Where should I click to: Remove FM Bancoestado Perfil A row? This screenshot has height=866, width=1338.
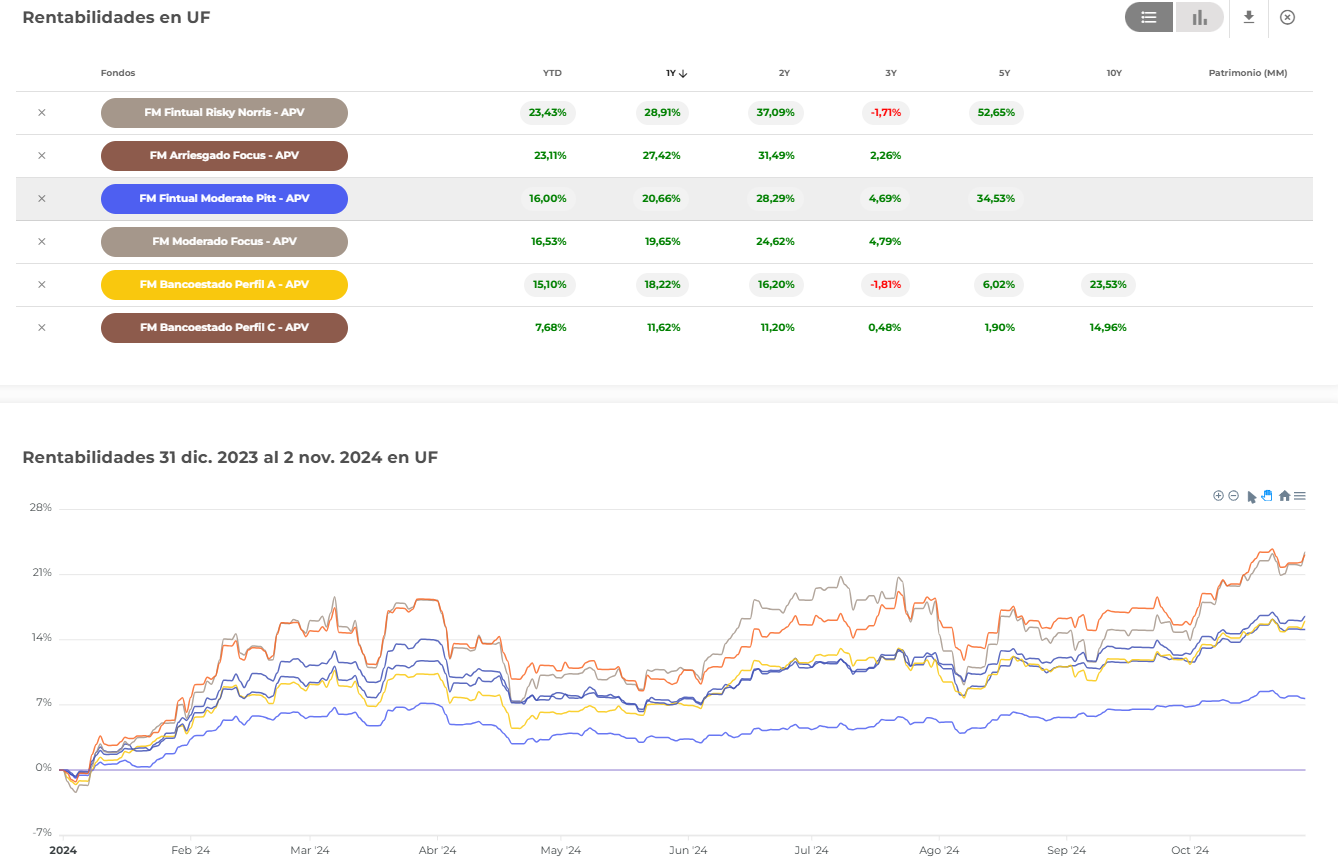click(x=41, y=285)
